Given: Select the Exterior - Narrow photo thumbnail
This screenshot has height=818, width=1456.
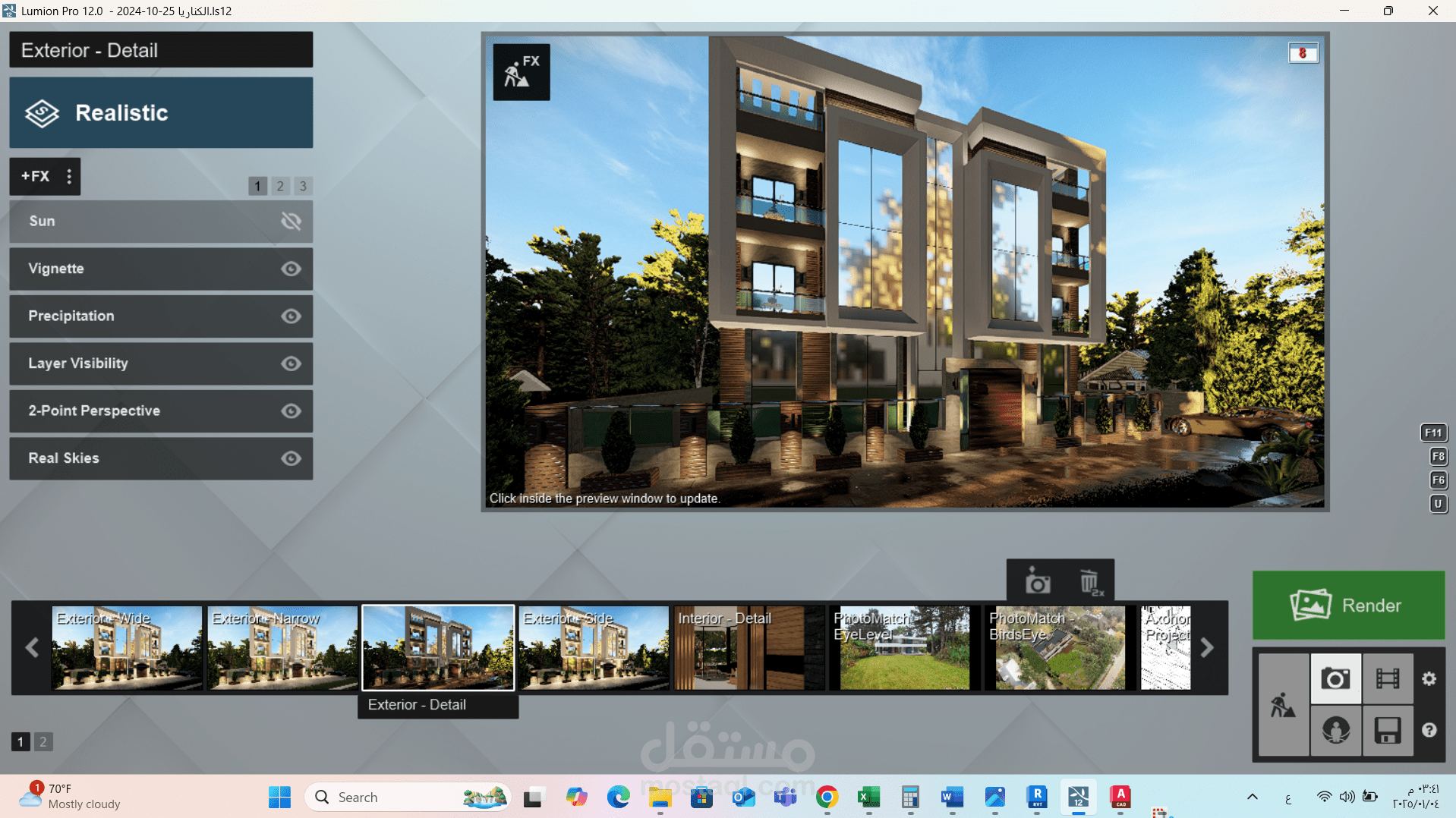Looking at the screenshot, I should tap(282, 647).
